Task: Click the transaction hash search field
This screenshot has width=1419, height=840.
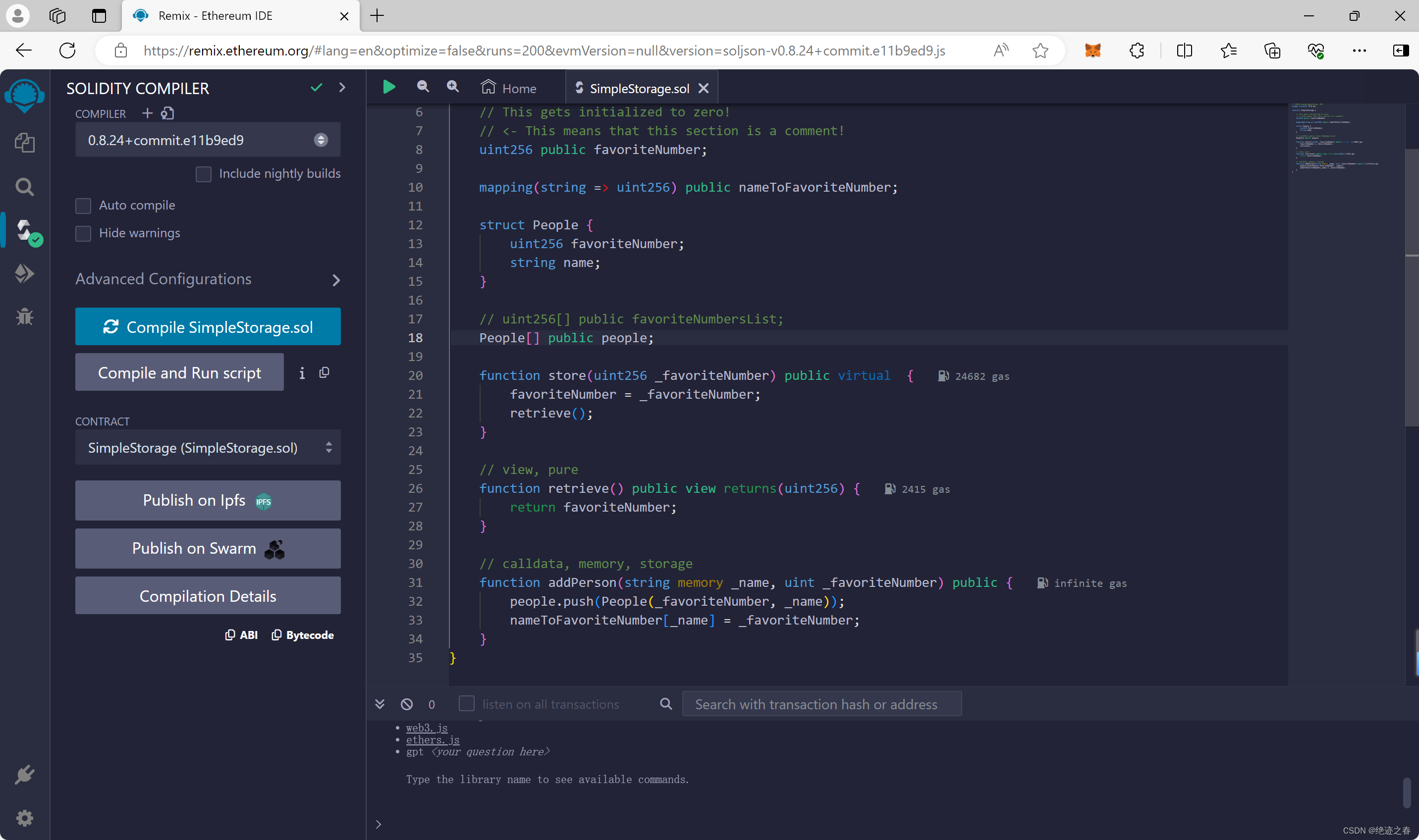Action: [821, 704]
